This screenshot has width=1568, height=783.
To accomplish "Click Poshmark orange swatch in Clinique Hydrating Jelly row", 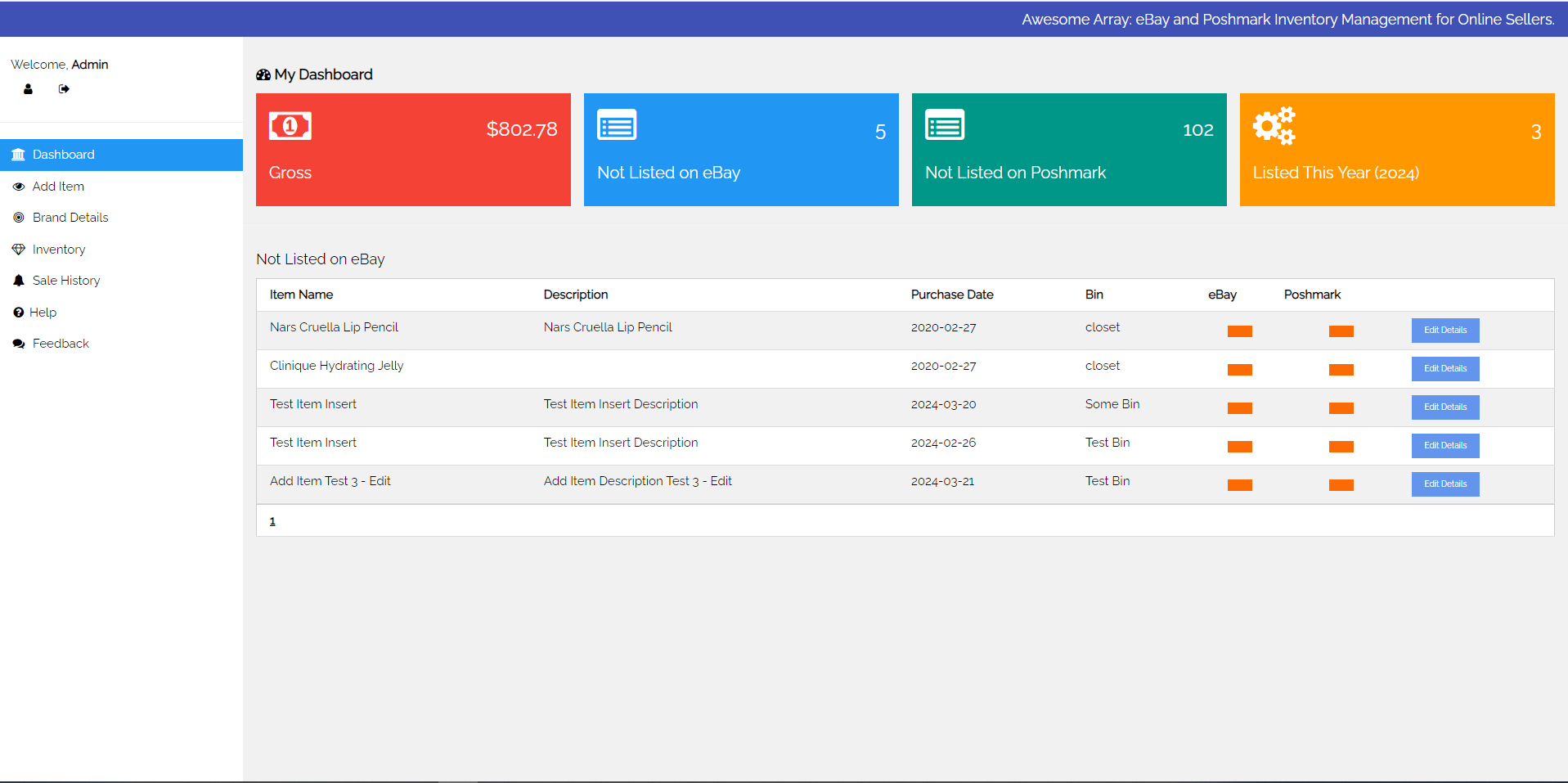I will click(x=1341, y=370).
